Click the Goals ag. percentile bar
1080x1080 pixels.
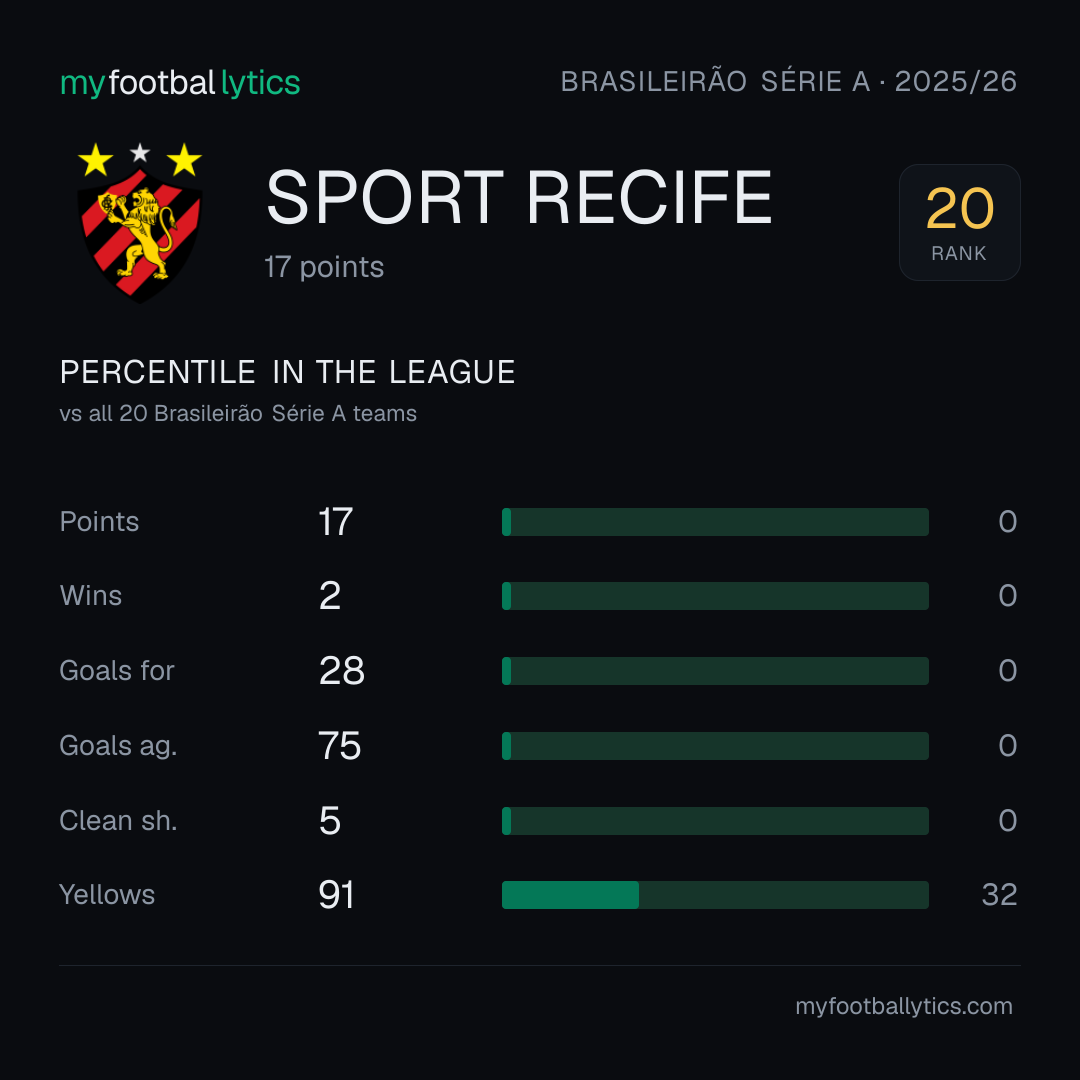pos(715,746)
